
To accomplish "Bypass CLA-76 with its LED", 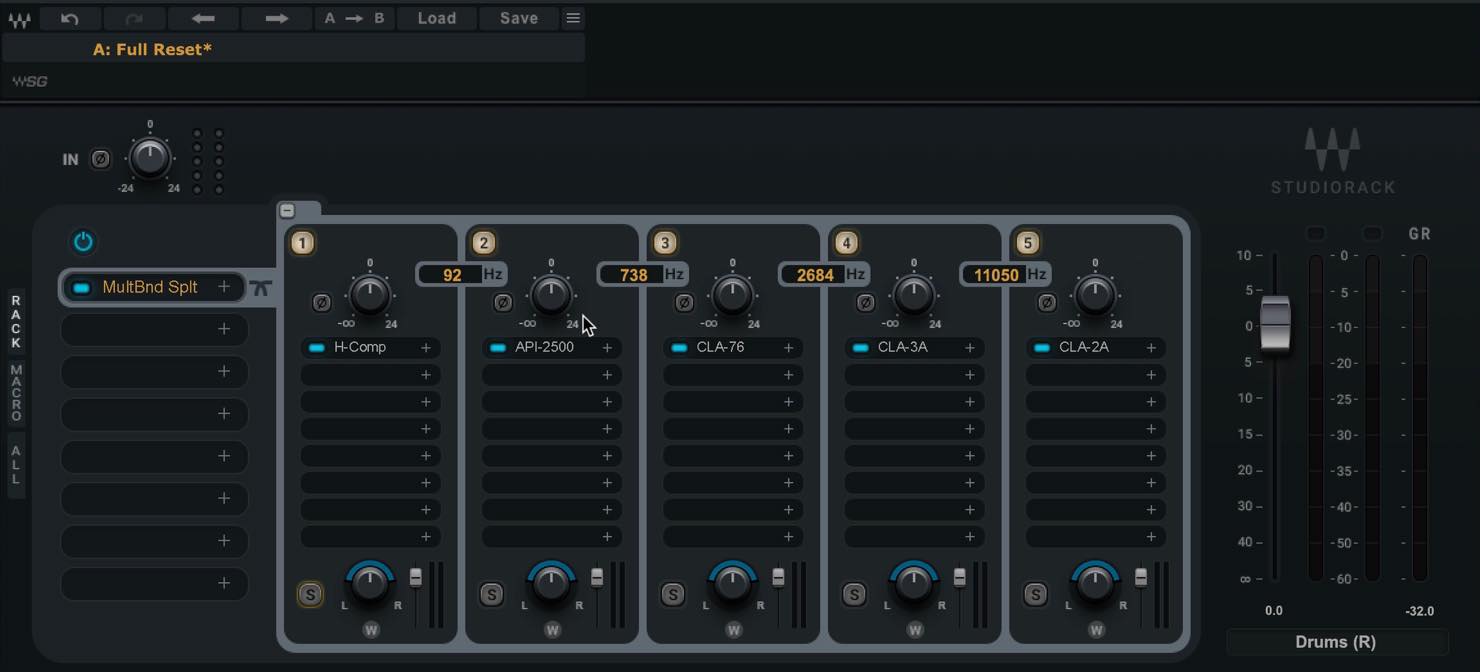I will pyautogui.click(x=679, y=348).
